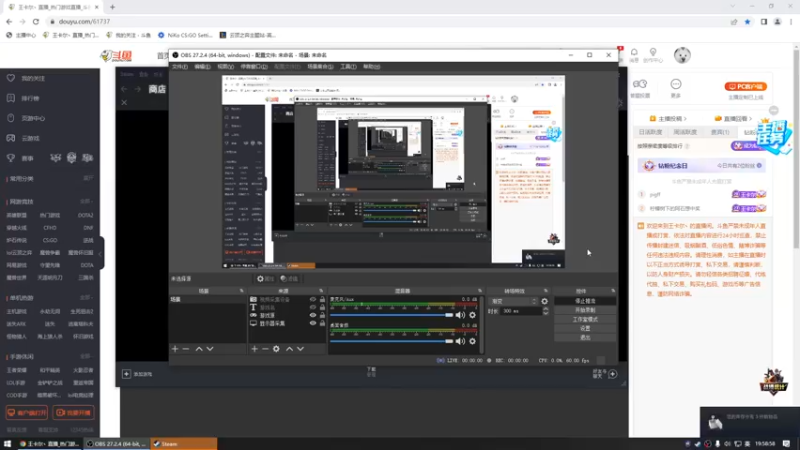Screen dimensions: 800x450
Task: Move the scene down in the OBS scenes dock
Action: click(210, 349)
